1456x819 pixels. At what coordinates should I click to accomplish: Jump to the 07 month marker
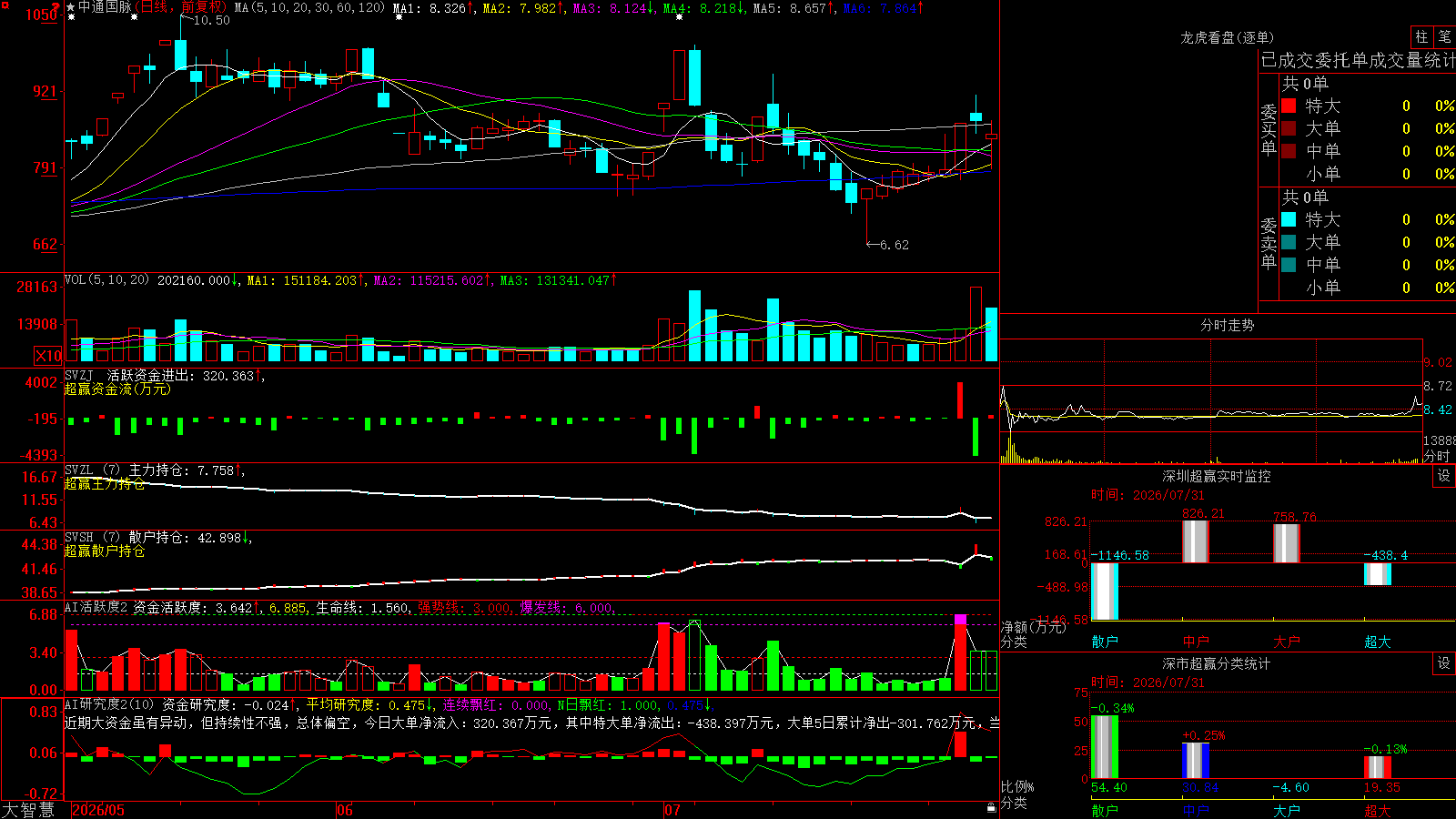[672, 810]
